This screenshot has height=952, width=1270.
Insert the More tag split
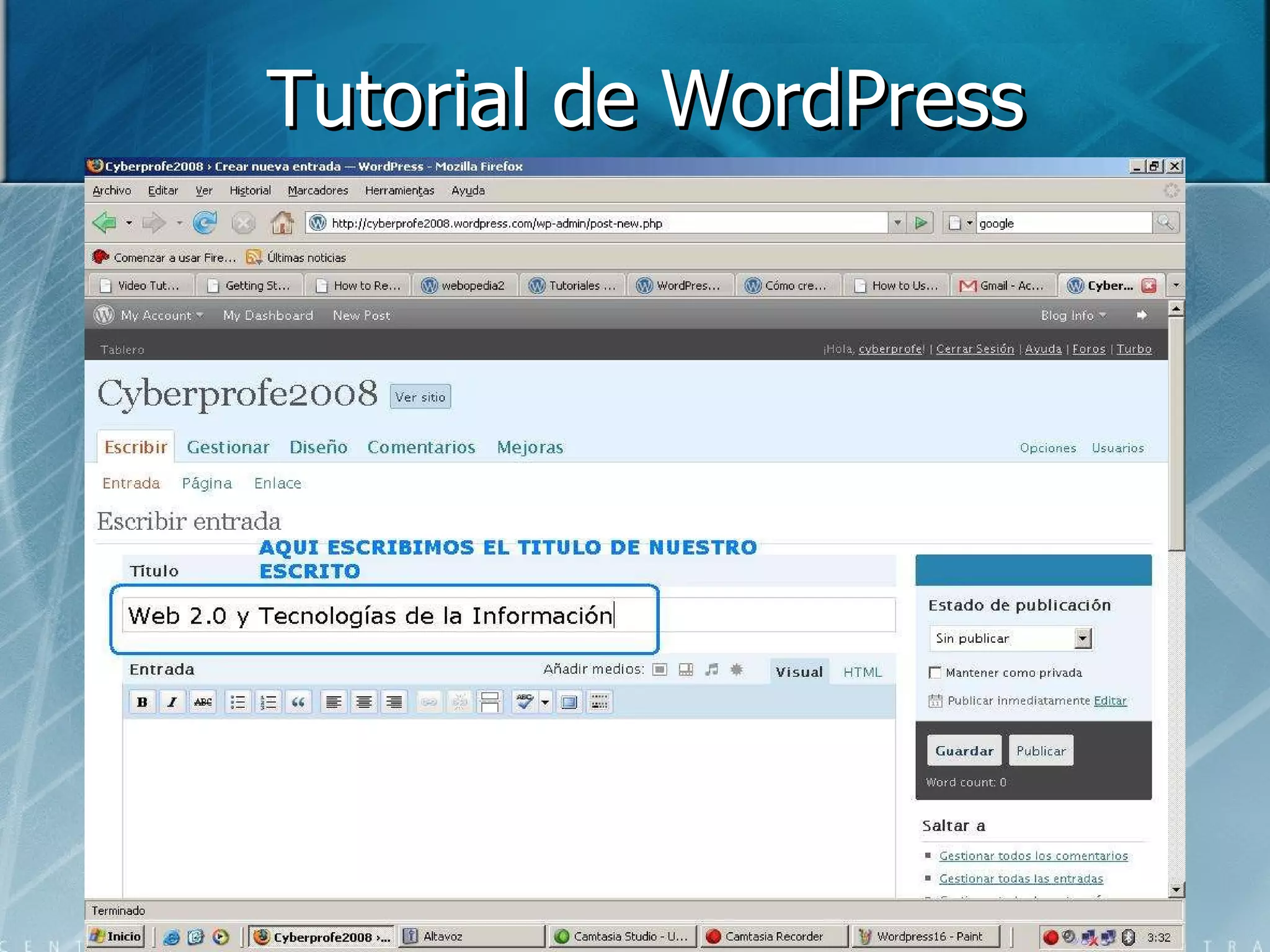click(490, 702)
